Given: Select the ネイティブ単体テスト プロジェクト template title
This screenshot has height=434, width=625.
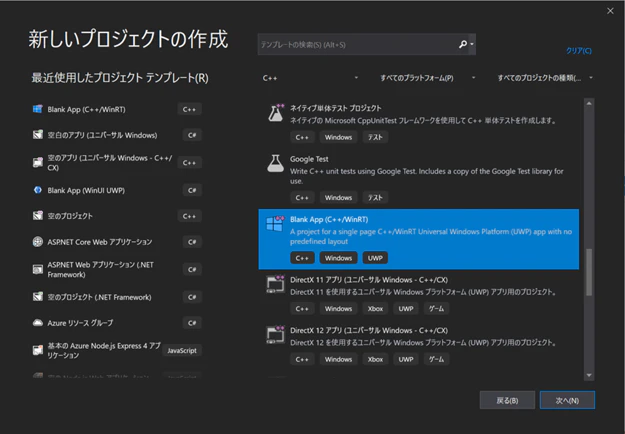Looking at the screenshot, I should [336, 108].
